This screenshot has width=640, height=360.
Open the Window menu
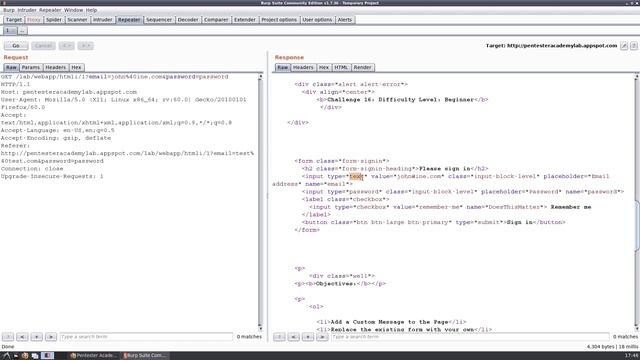click(73, 10)
